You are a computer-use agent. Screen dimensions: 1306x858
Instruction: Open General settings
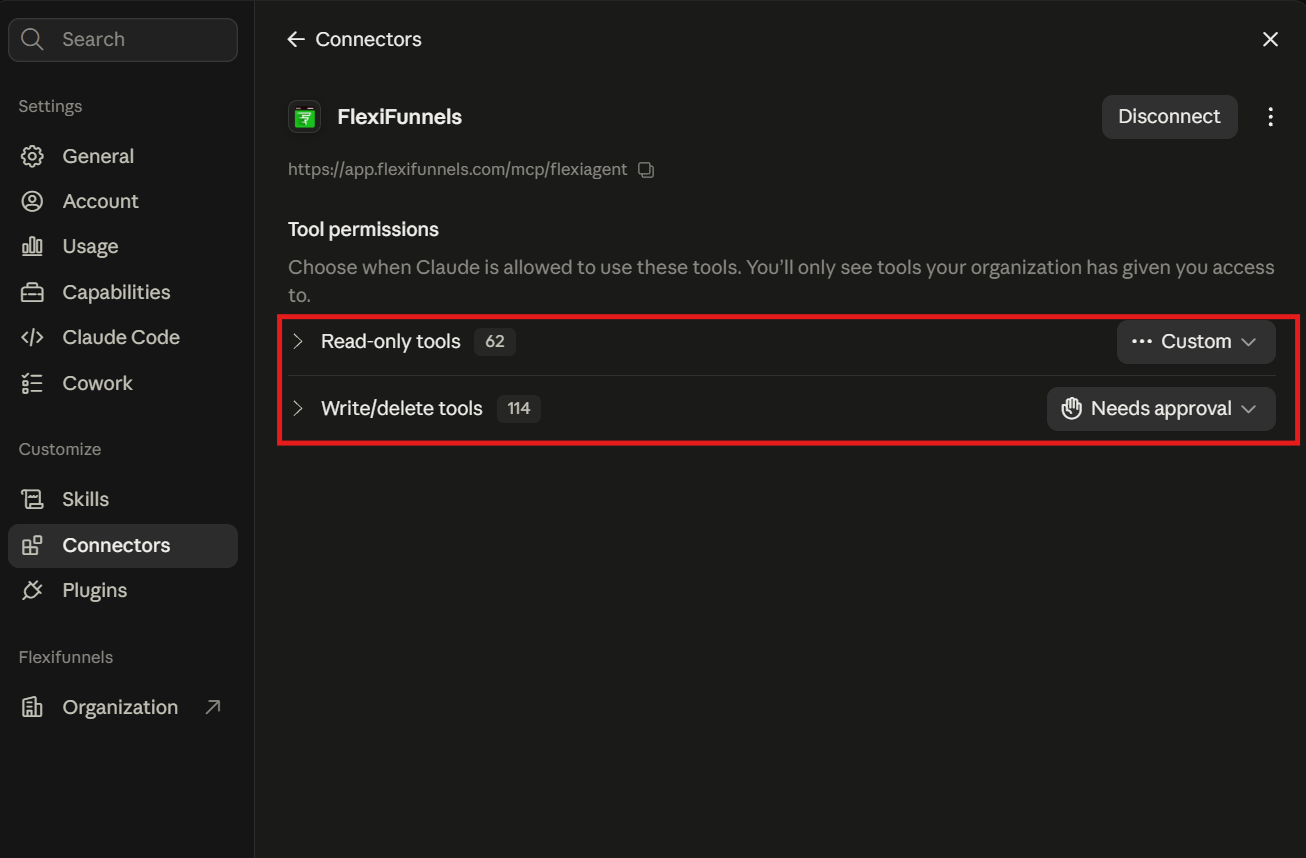[x=123, y=156]
